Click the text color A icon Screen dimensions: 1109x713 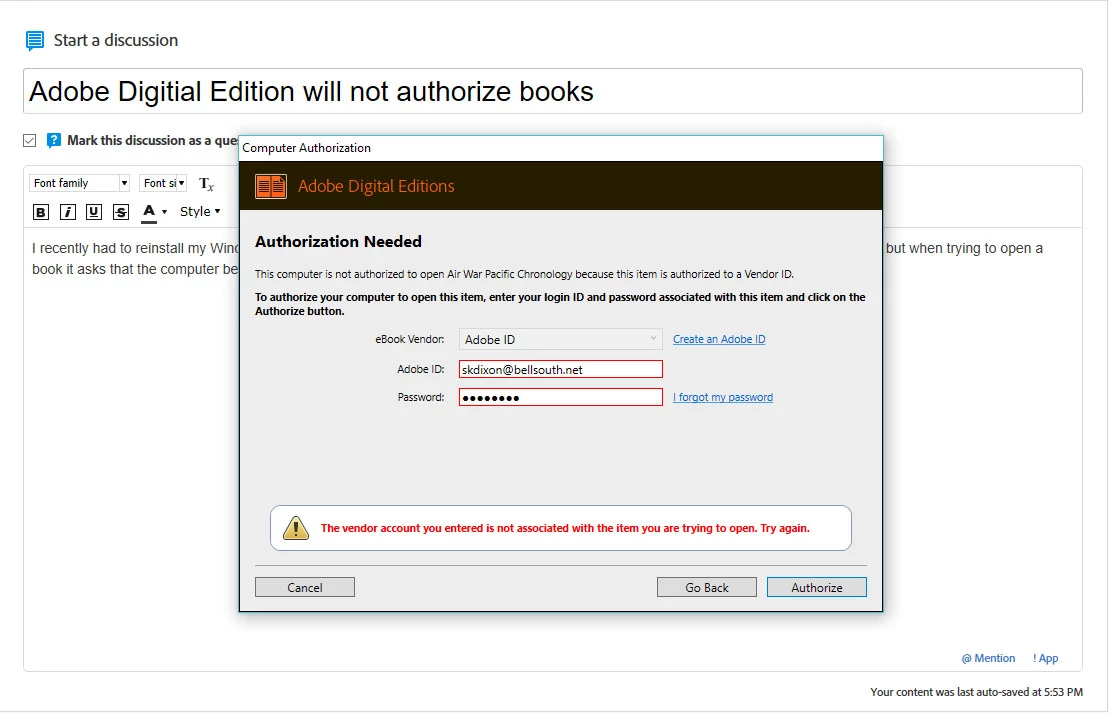click(149, 211)
